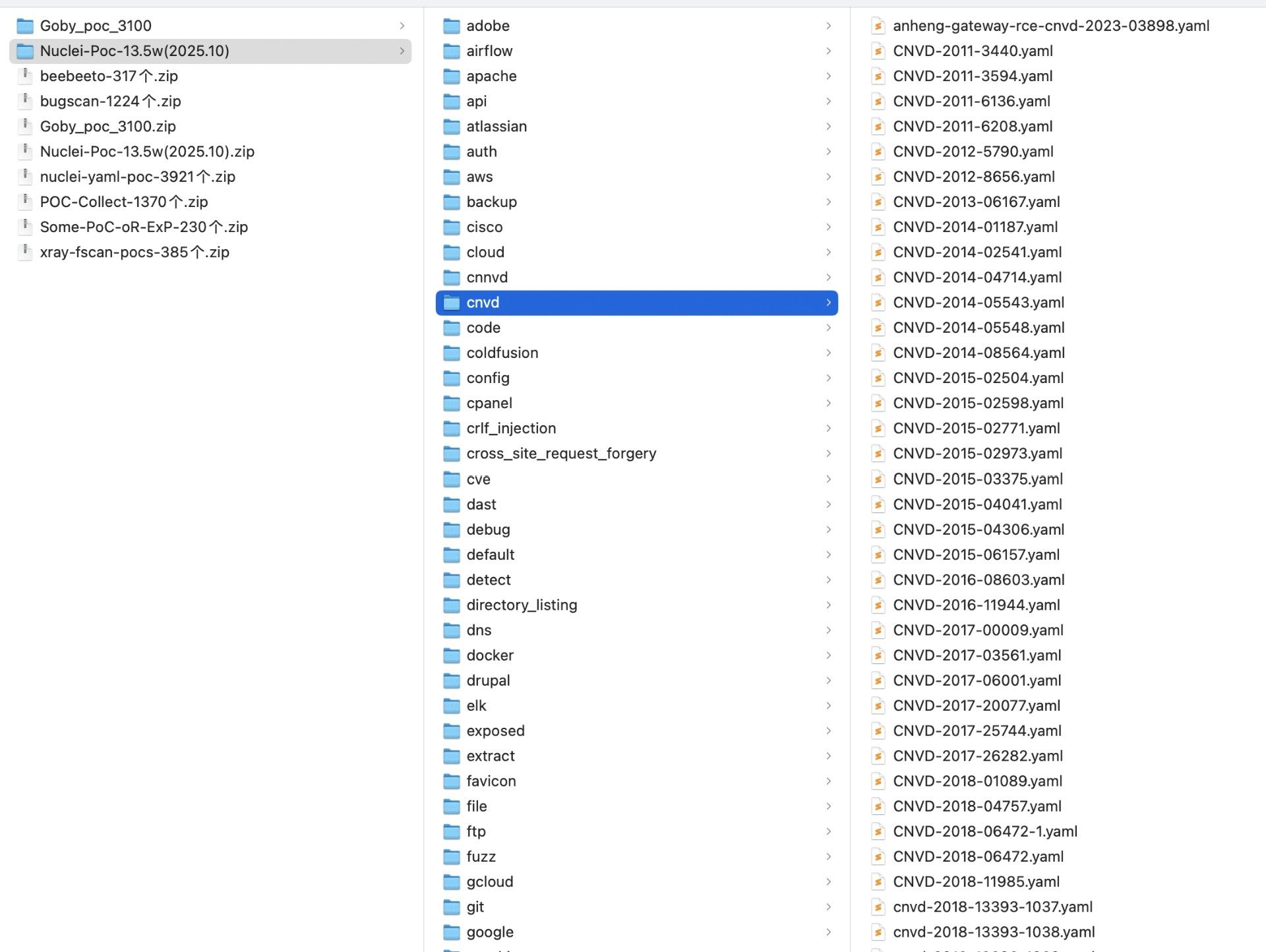
Task: Click the CNVD-2011-3440.yaml file icon
Action: point(878,51)
